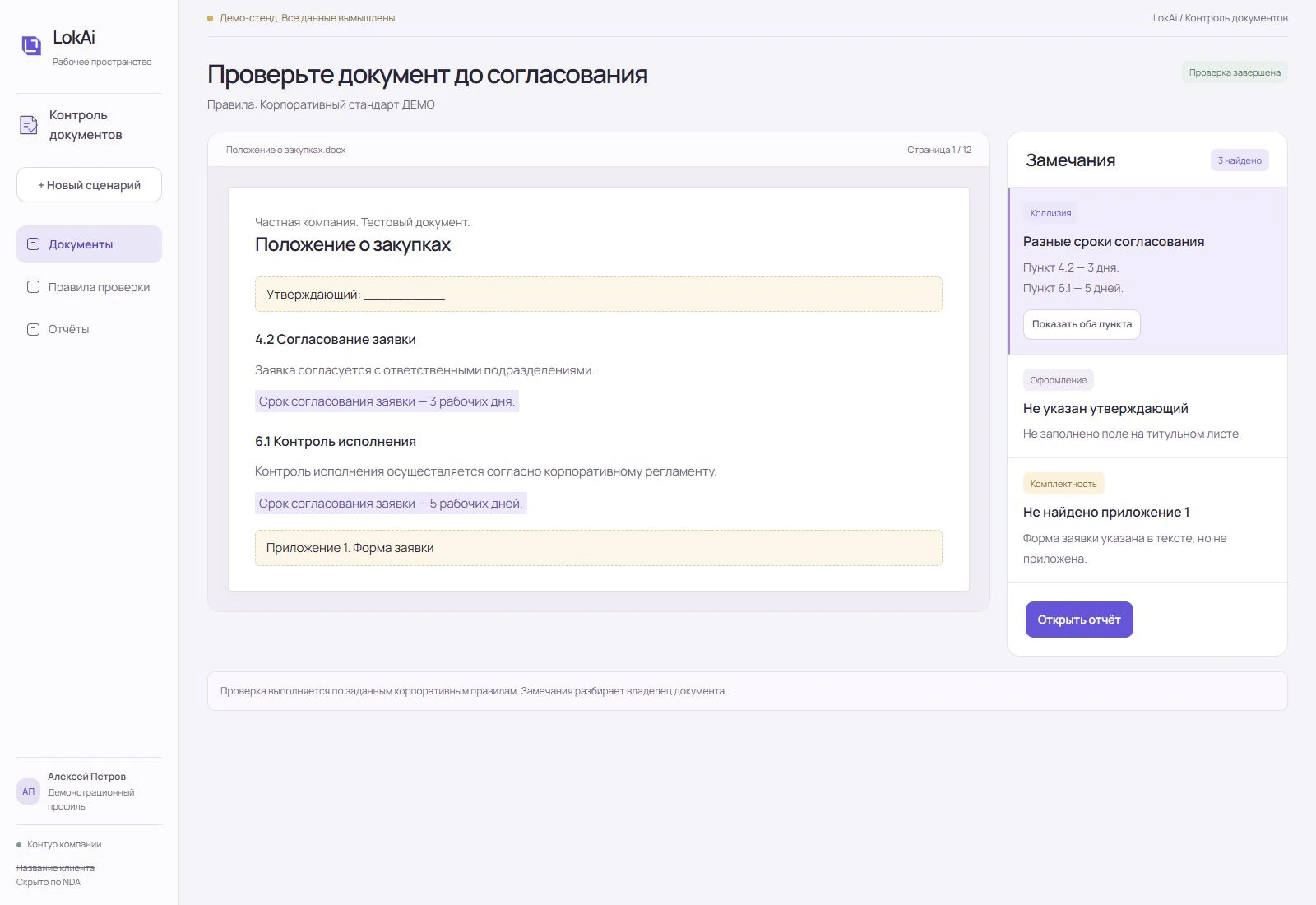Open the Документы section
The image size is (1316, 905).
[x=89, y=244]
